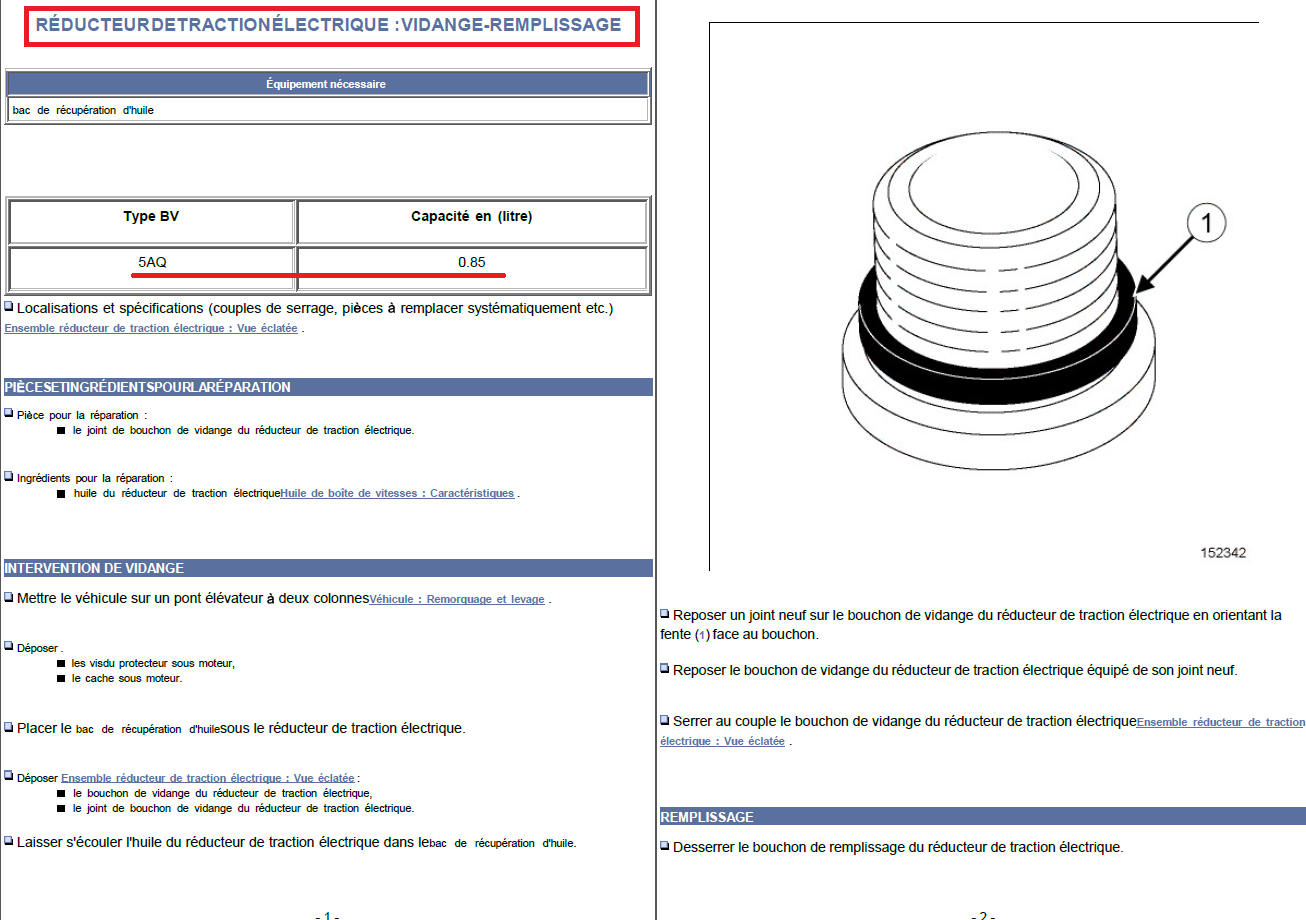The width and height of the screenshot is (1306, 920).
Task: Click bullet icon before "Desserrer le bouchon de remplissage"
Action: coord(665,847)
